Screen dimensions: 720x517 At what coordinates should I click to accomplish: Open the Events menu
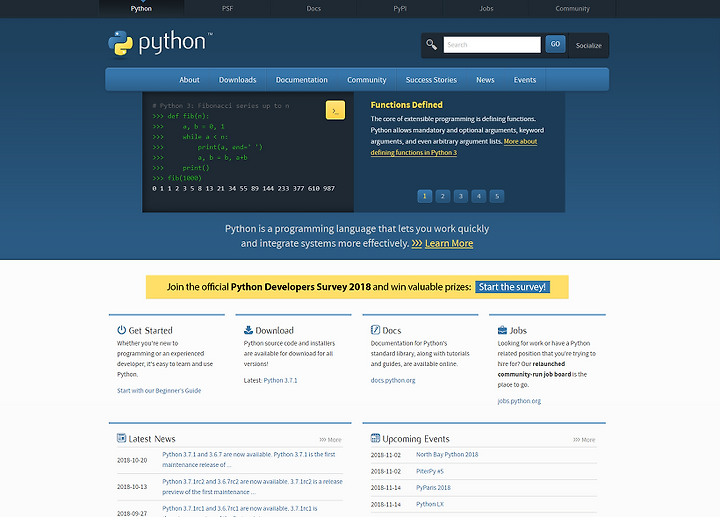coord(525,80)
